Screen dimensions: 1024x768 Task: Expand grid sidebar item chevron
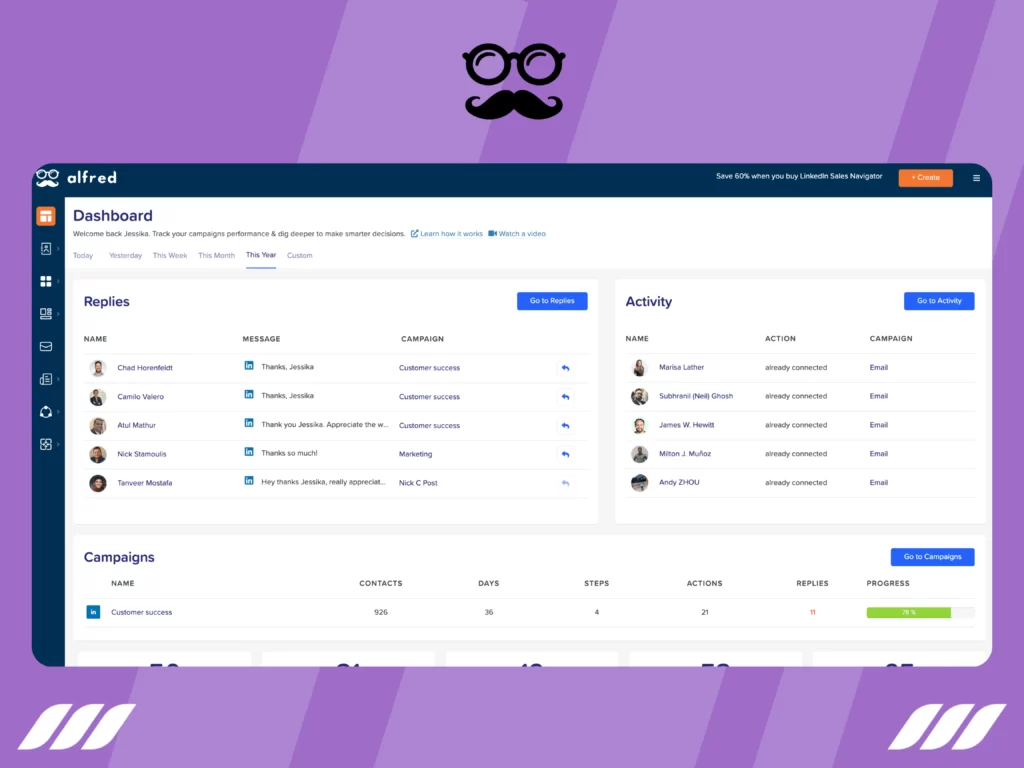coord(59,281)
